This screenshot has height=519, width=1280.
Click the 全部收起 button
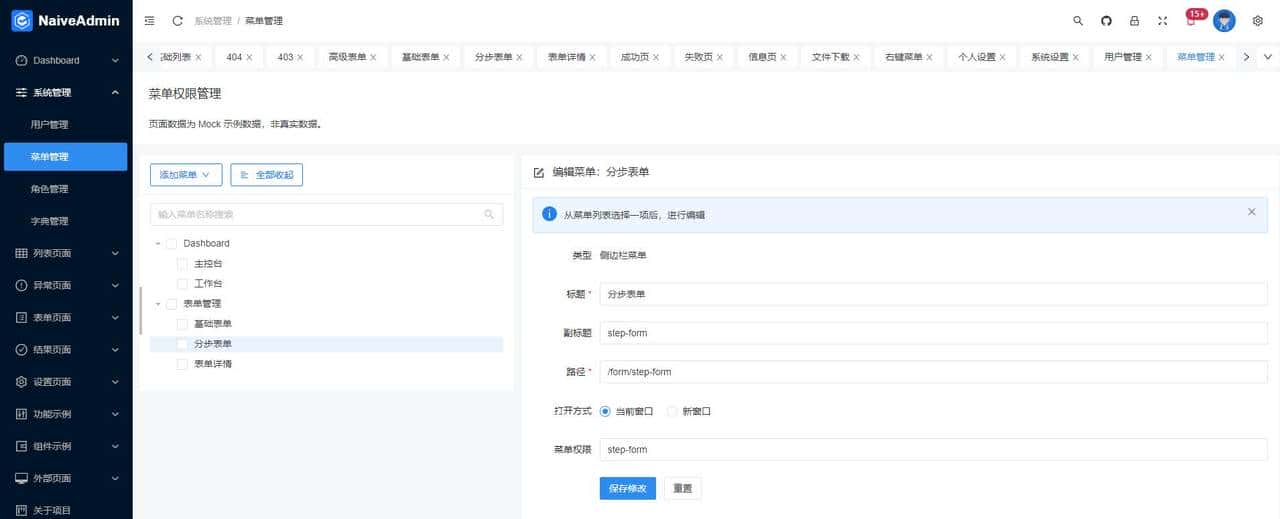pos(266,174)
